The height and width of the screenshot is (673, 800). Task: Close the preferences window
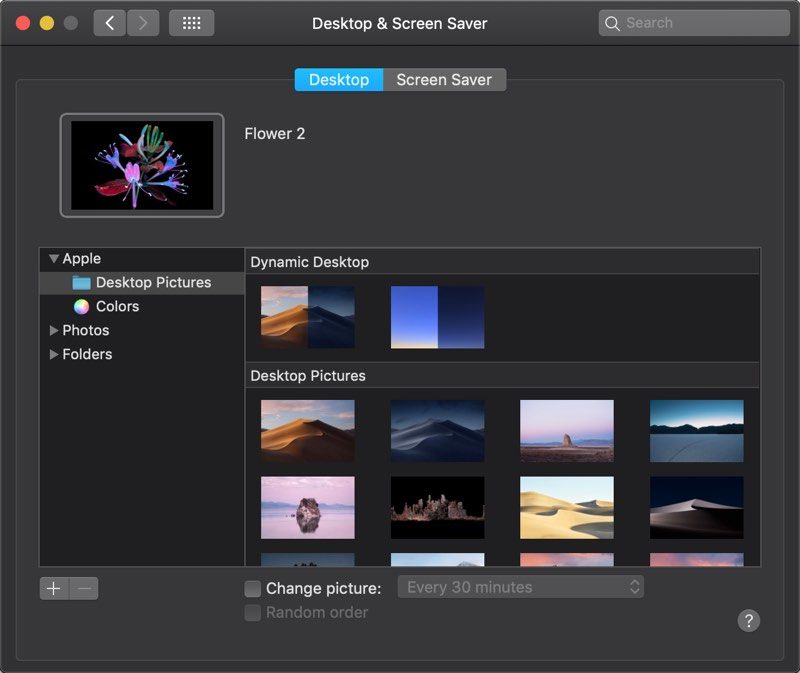pyautogui.click(x=23, y=23)
